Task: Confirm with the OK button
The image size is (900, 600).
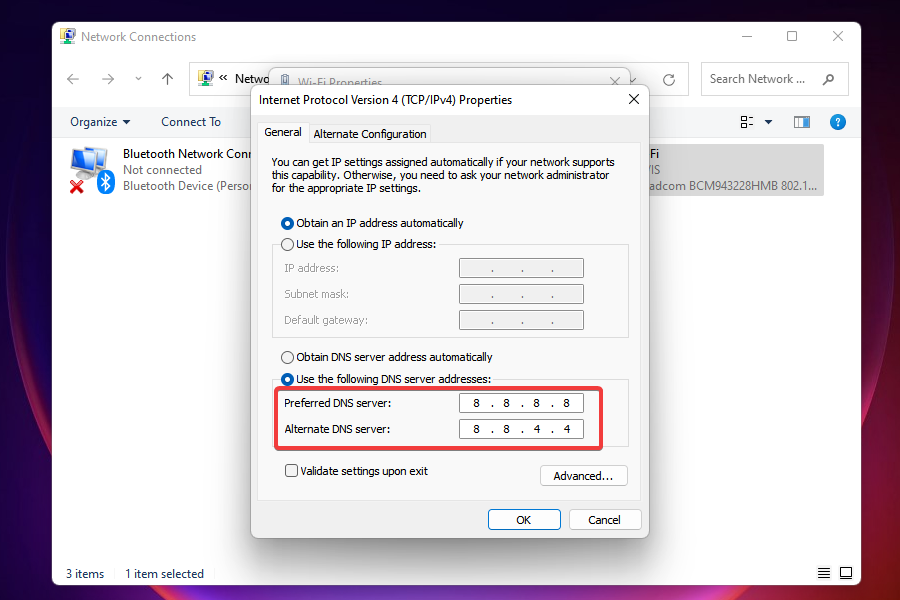Action: [524, 520]
